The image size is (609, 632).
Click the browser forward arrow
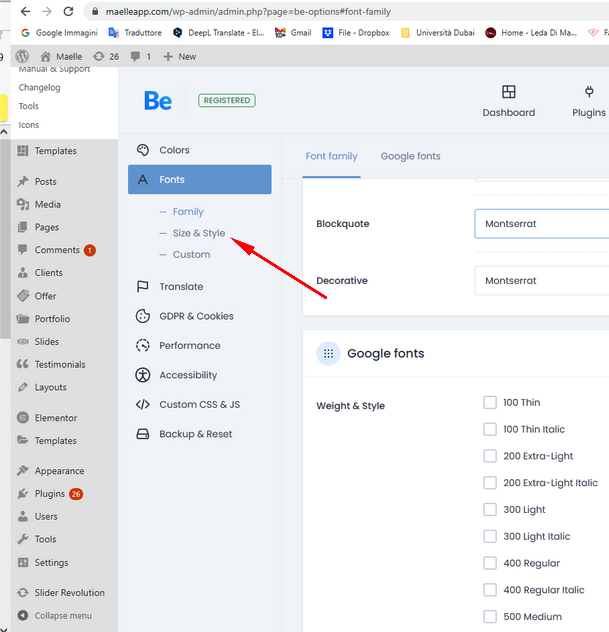(x=47, y=12)
